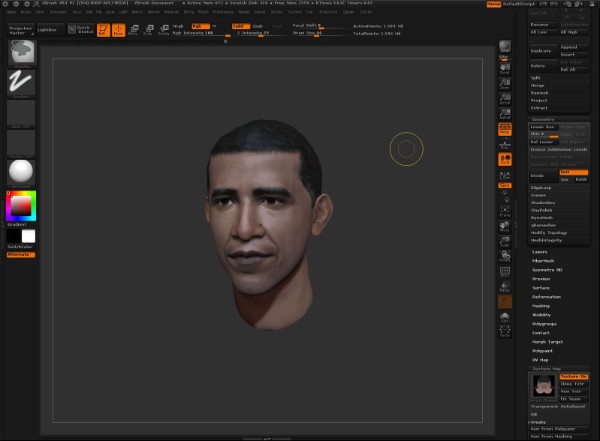Click the AAHalf icon
This screenshot has width=600, height=441.
[x=505, y=114]
